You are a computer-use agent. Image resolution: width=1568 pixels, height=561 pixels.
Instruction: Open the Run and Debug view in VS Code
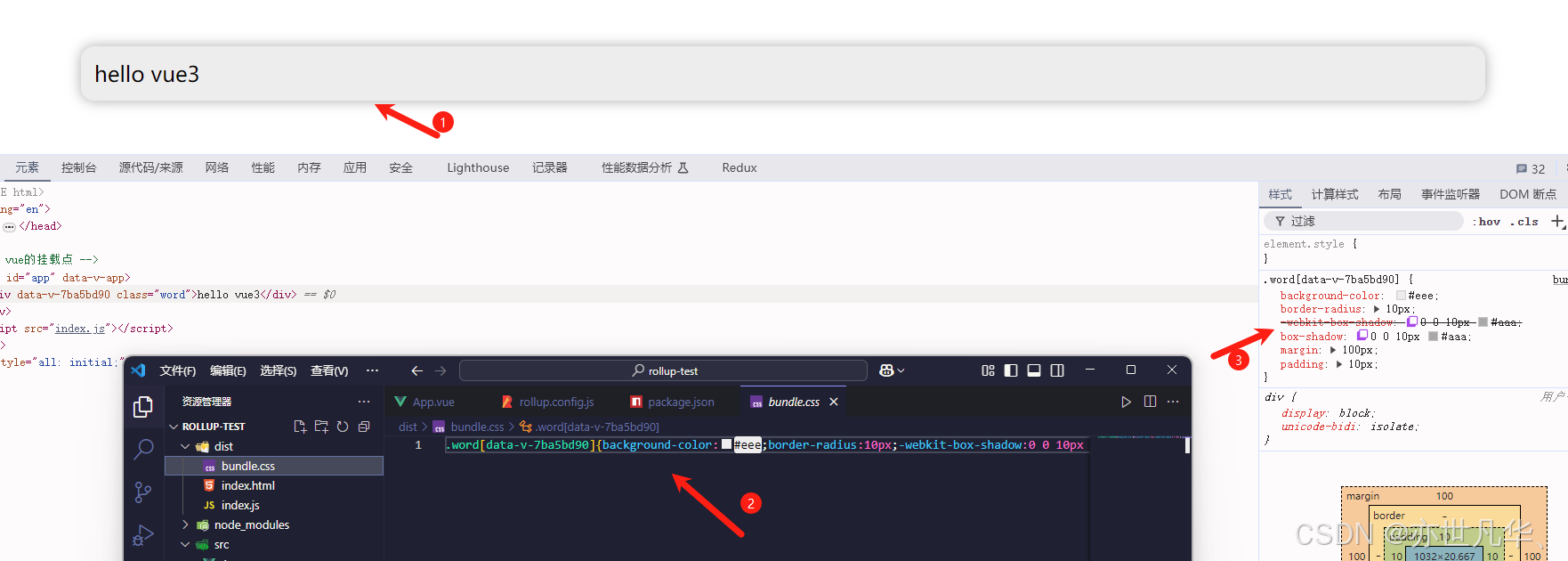pyautogui.click(x=143, y=534)
